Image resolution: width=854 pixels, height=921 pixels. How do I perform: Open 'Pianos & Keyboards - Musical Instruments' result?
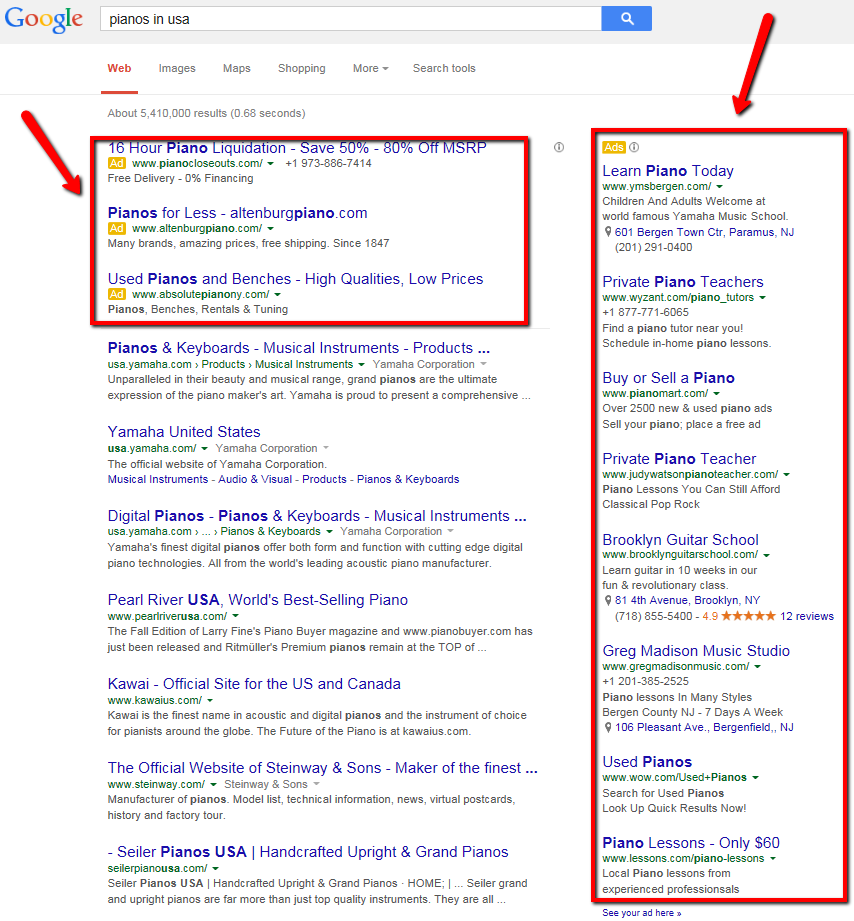298,348
